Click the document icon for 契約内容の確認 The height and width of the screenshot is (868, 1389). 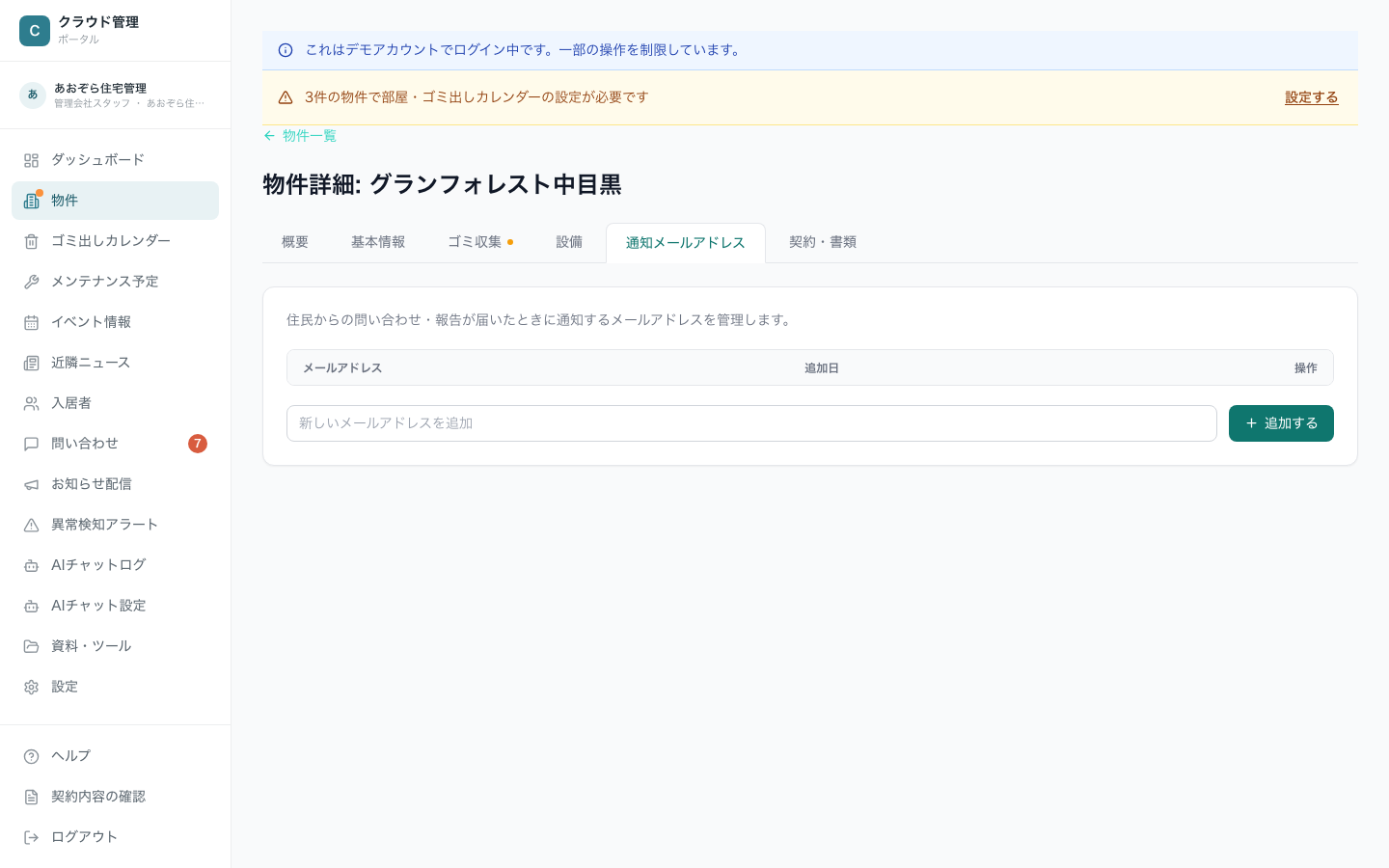31,797
